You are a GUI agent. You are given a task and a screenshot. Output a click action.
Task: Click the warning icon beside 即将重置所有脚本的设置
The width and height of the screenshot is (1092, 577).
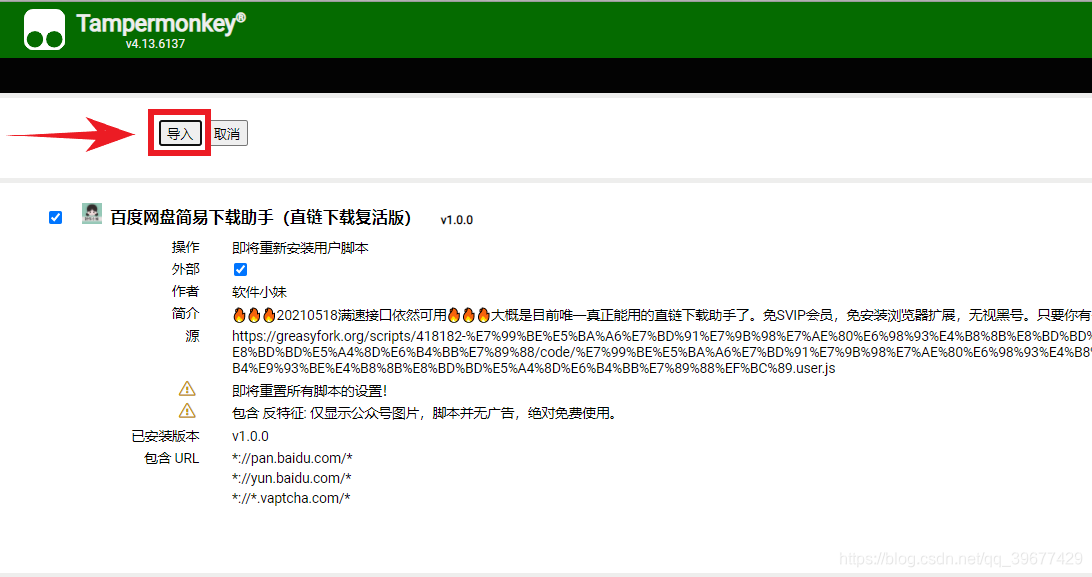point(187,389)
